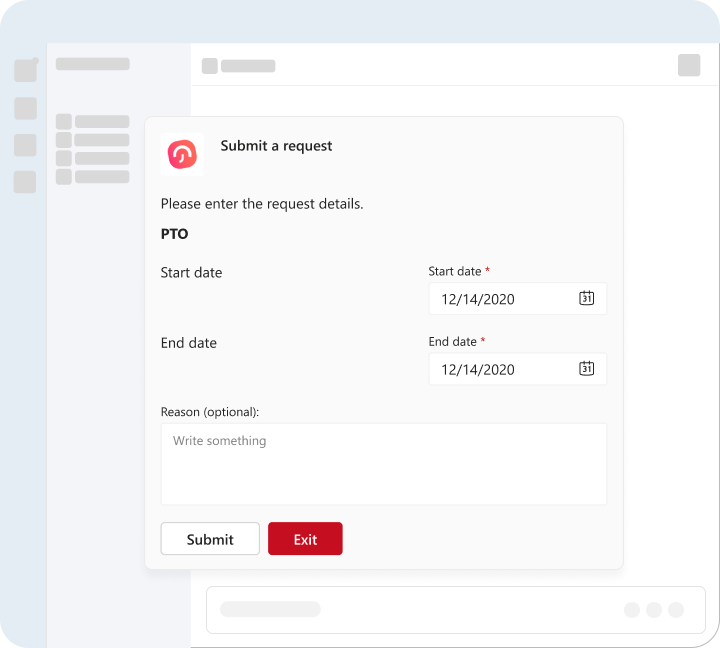The width and height of the screenshot is (720, 648).
Task: Click the 'Please enter the request details.' text
Action: pos(262,204)
